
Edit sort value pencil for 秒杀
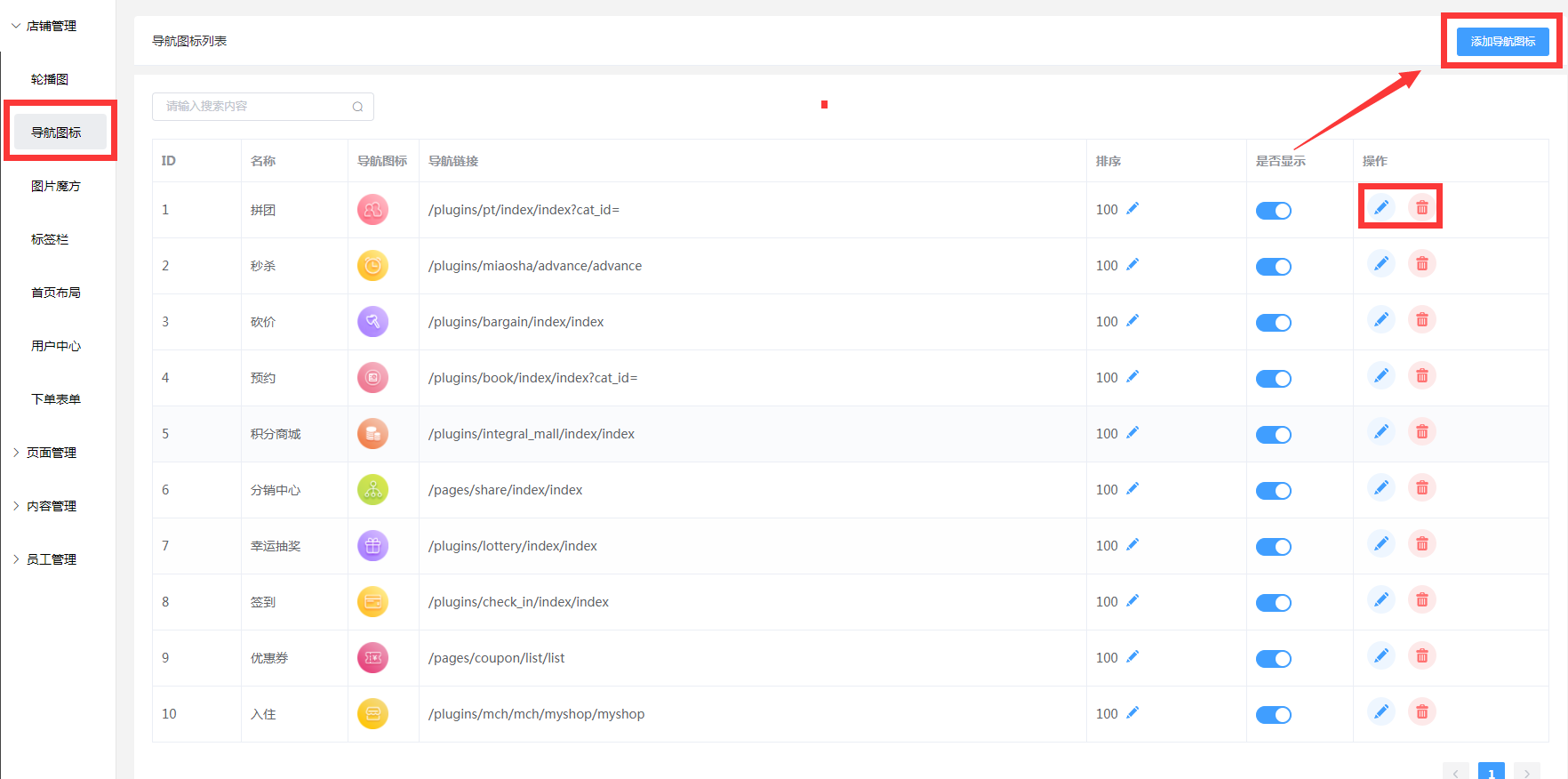point(1132,264)
